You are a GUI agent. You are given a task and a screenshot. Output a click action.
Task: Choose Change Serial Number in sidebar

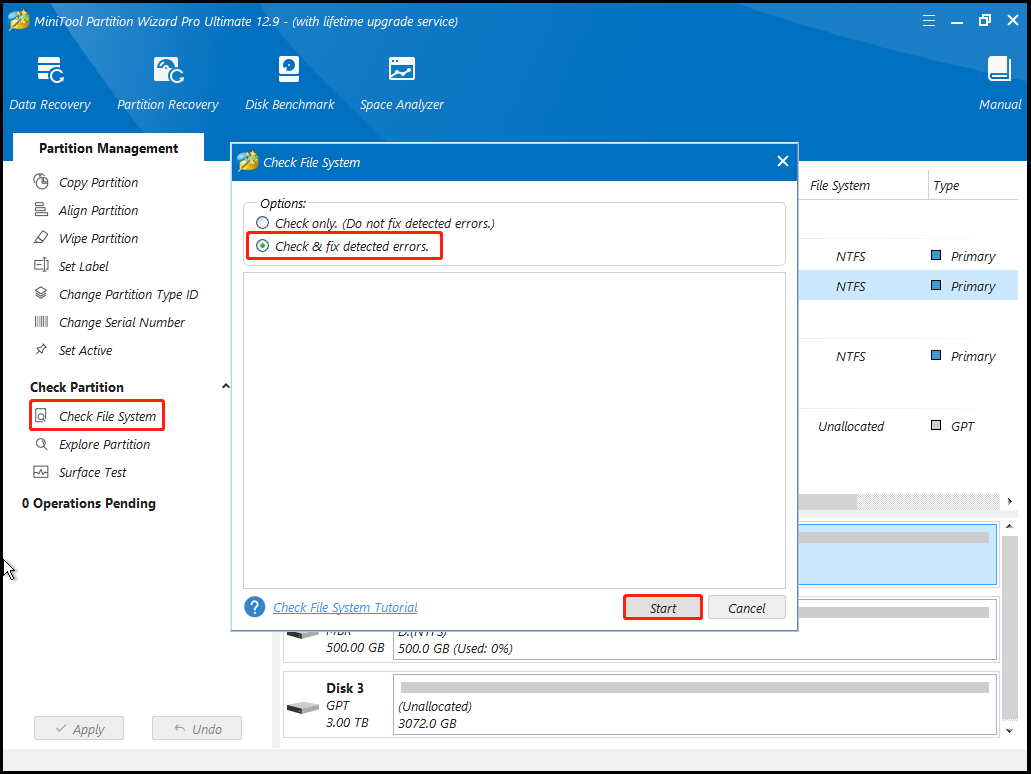pyautogui.click(x=122, y=322)
